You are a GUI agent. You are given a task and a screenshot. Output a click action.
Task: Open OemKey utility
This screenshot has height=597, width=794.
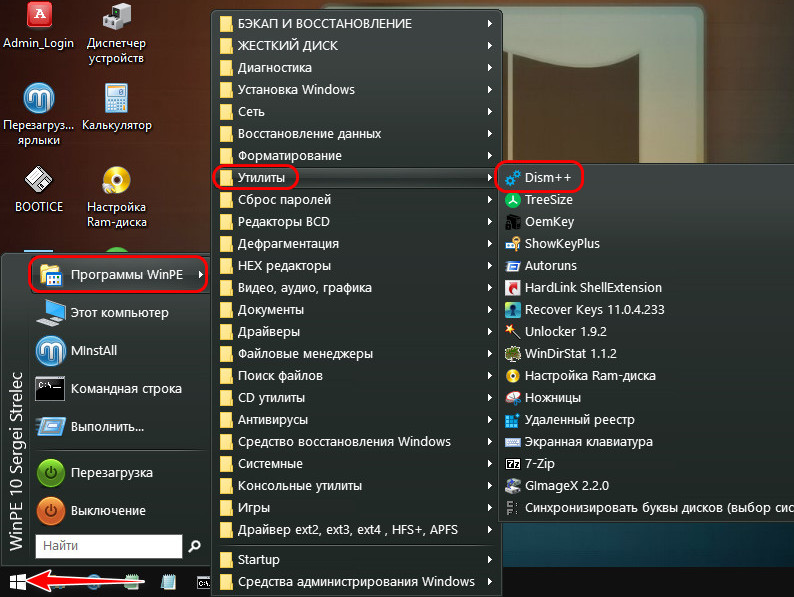point(647,222)
